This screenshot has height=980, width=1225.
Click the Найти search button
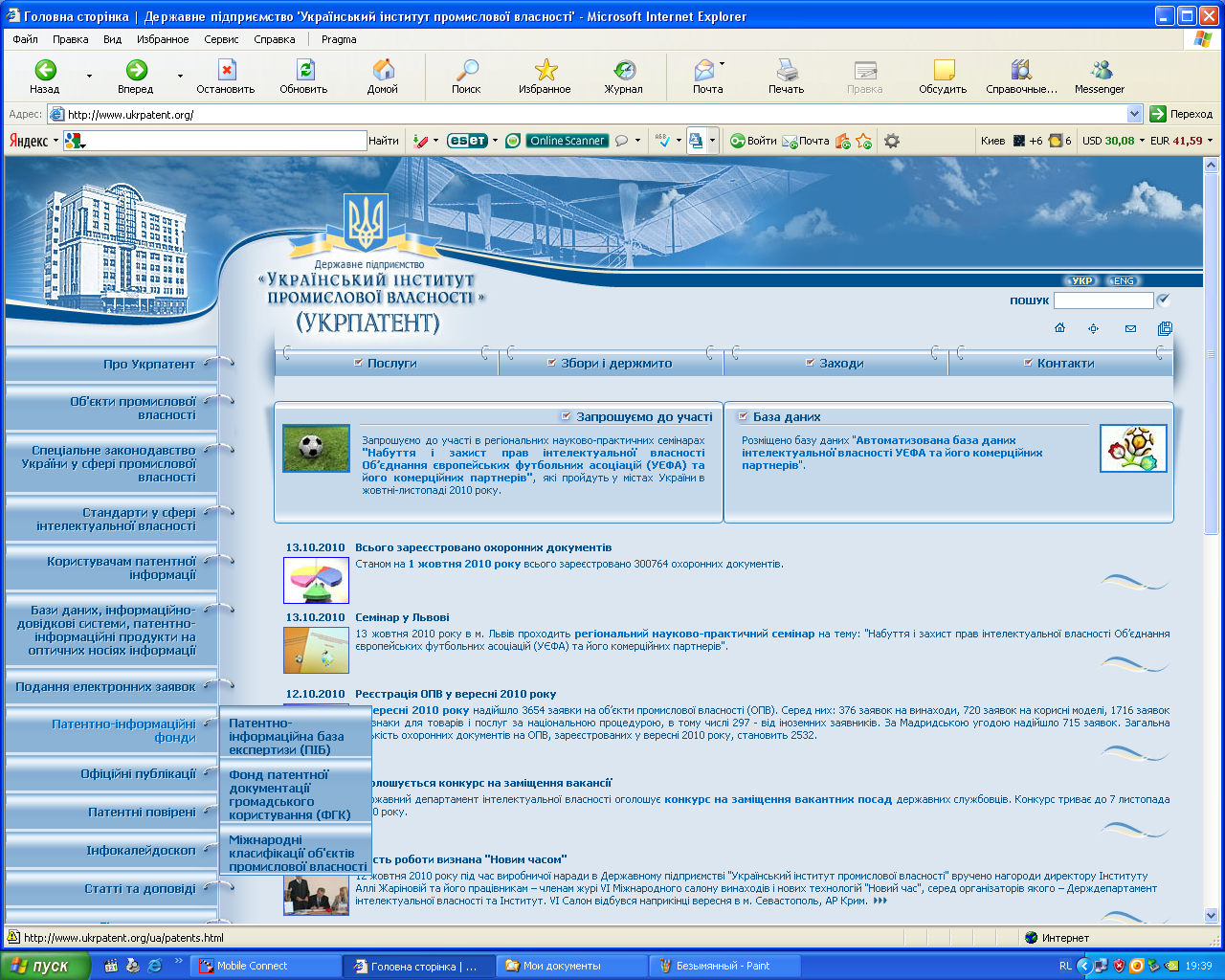[x=384, y=141]
